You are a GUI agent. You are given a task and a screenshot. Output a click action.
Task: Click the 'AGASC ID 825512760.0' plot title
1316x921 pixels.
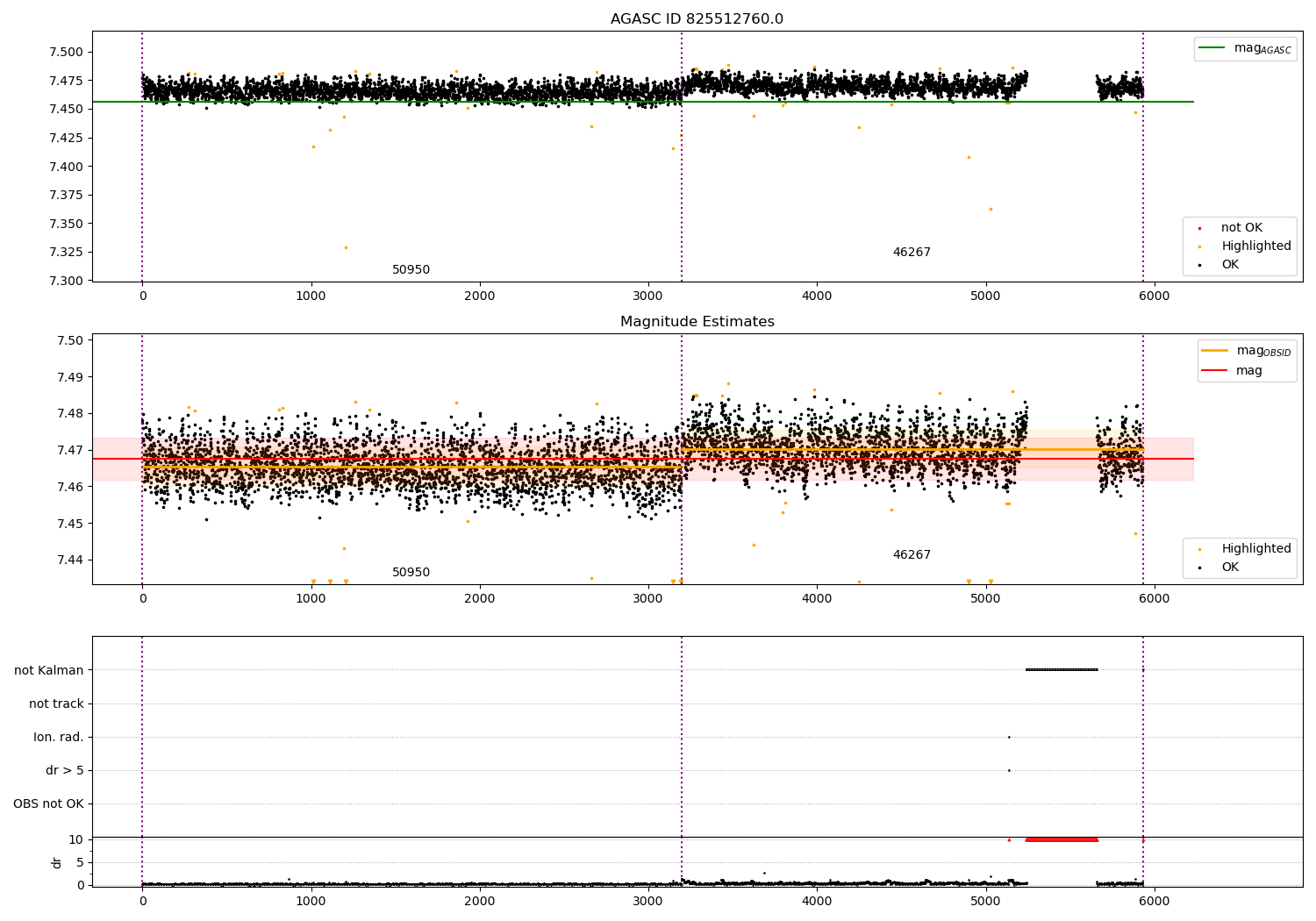697,19
